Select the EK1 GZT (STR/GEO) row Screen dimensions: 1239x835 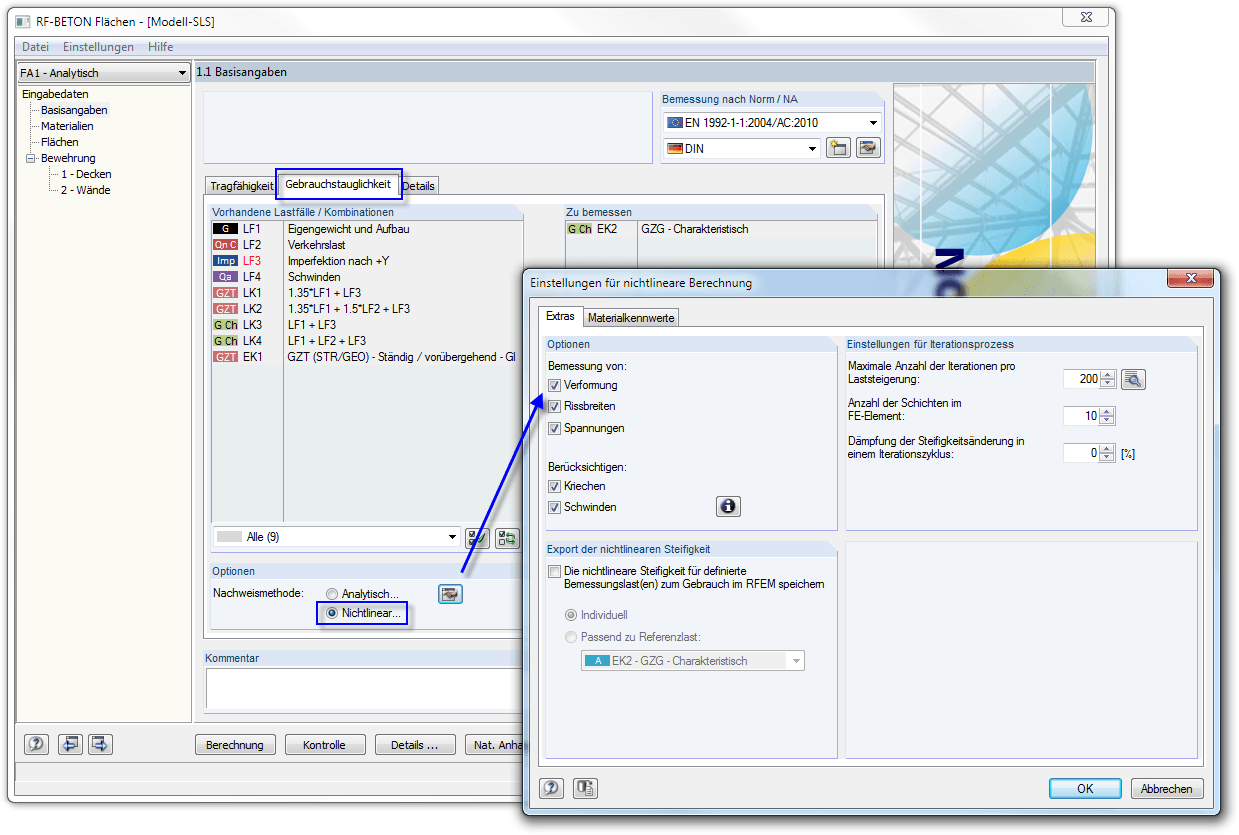coord(367,357)
